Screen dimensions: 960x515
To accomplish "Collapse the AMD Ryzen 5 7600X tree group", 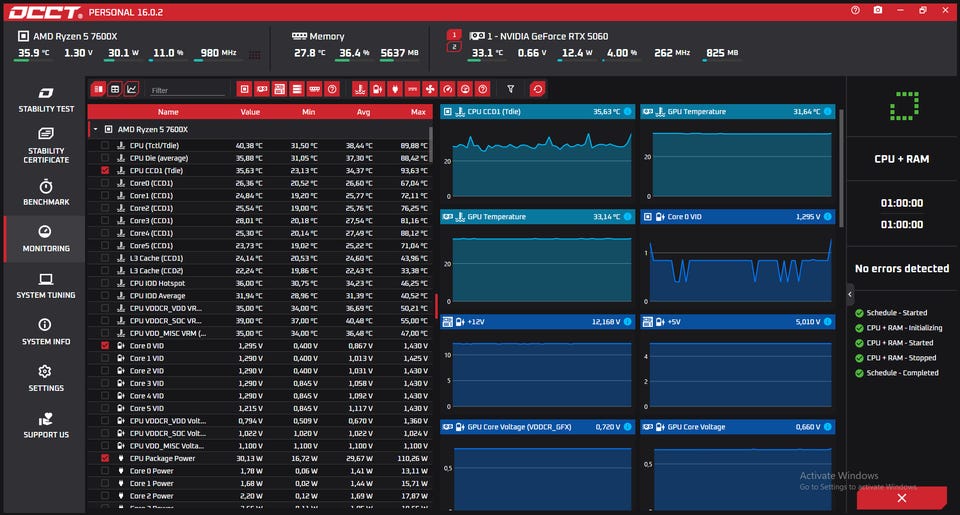I will 96,129.
